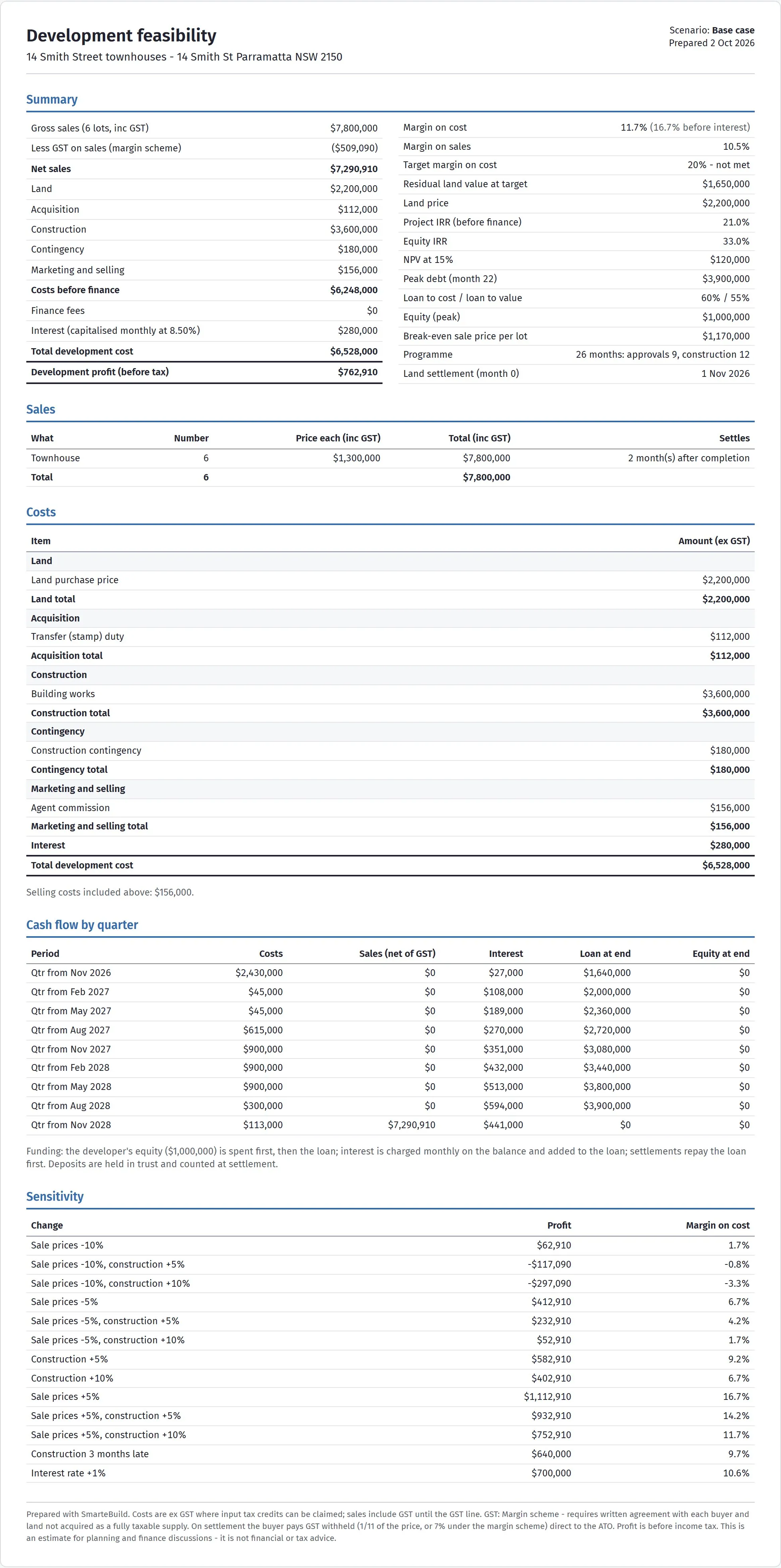Click the Target margin '20% - not met' value
The width and height of the screenshot is (781, 1568).
[718, 165]
